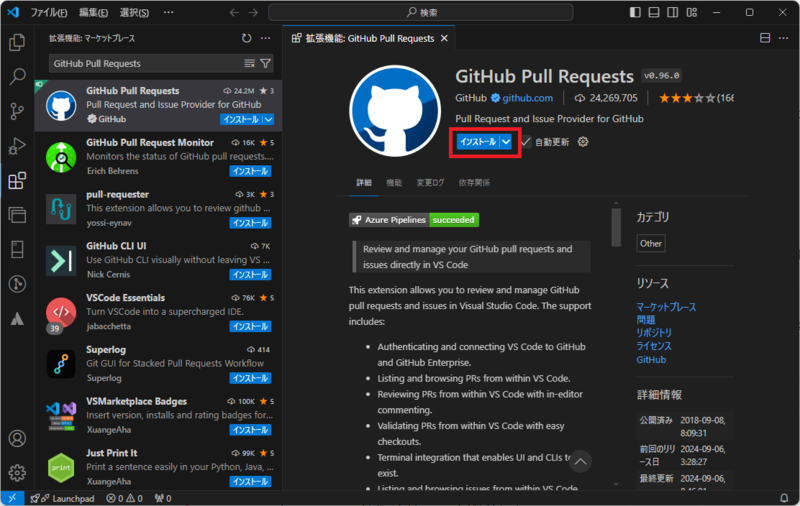The image size is (800, 506).
Task: Open the customize layout icon
Action: pyautogui.click(x=692, y=12)
